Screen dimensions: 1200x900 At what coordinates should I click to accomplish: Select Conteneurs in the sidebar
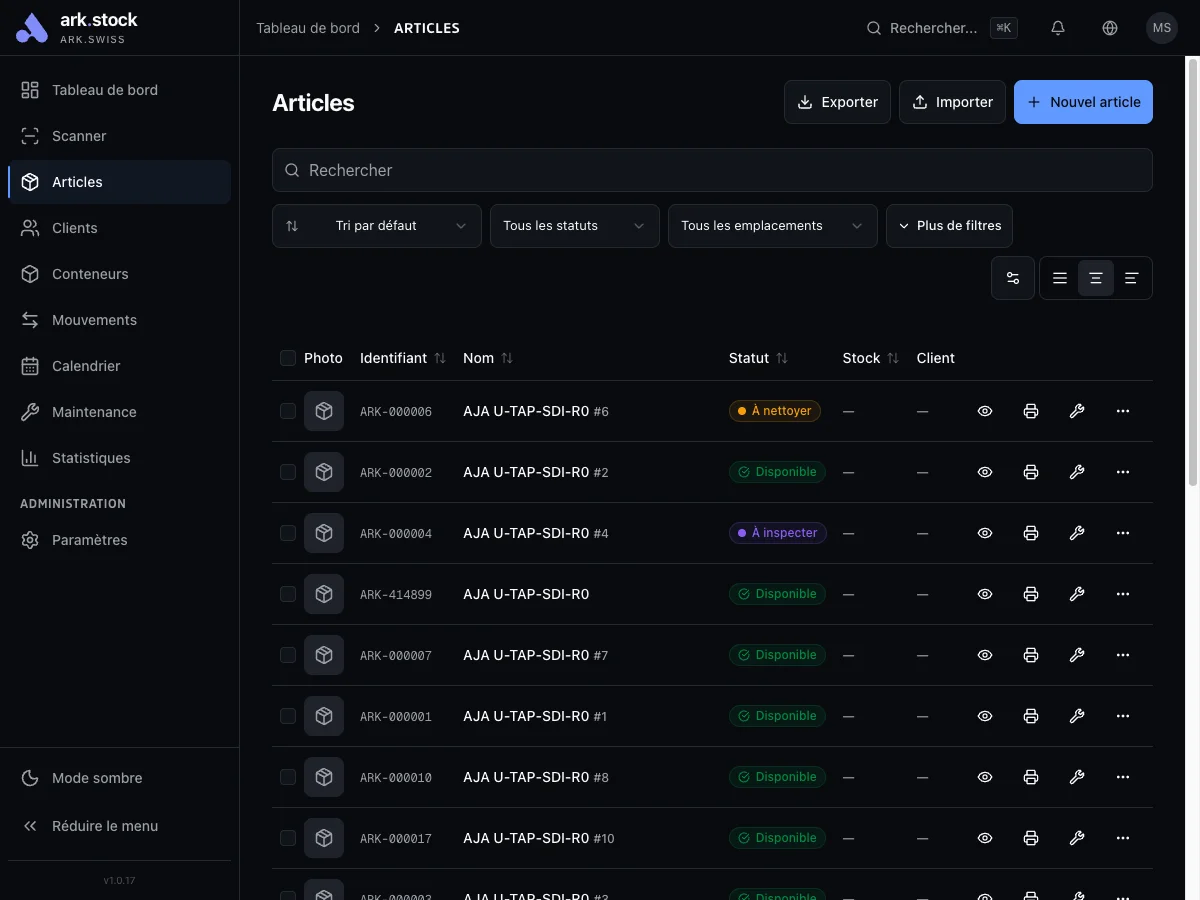90,273
